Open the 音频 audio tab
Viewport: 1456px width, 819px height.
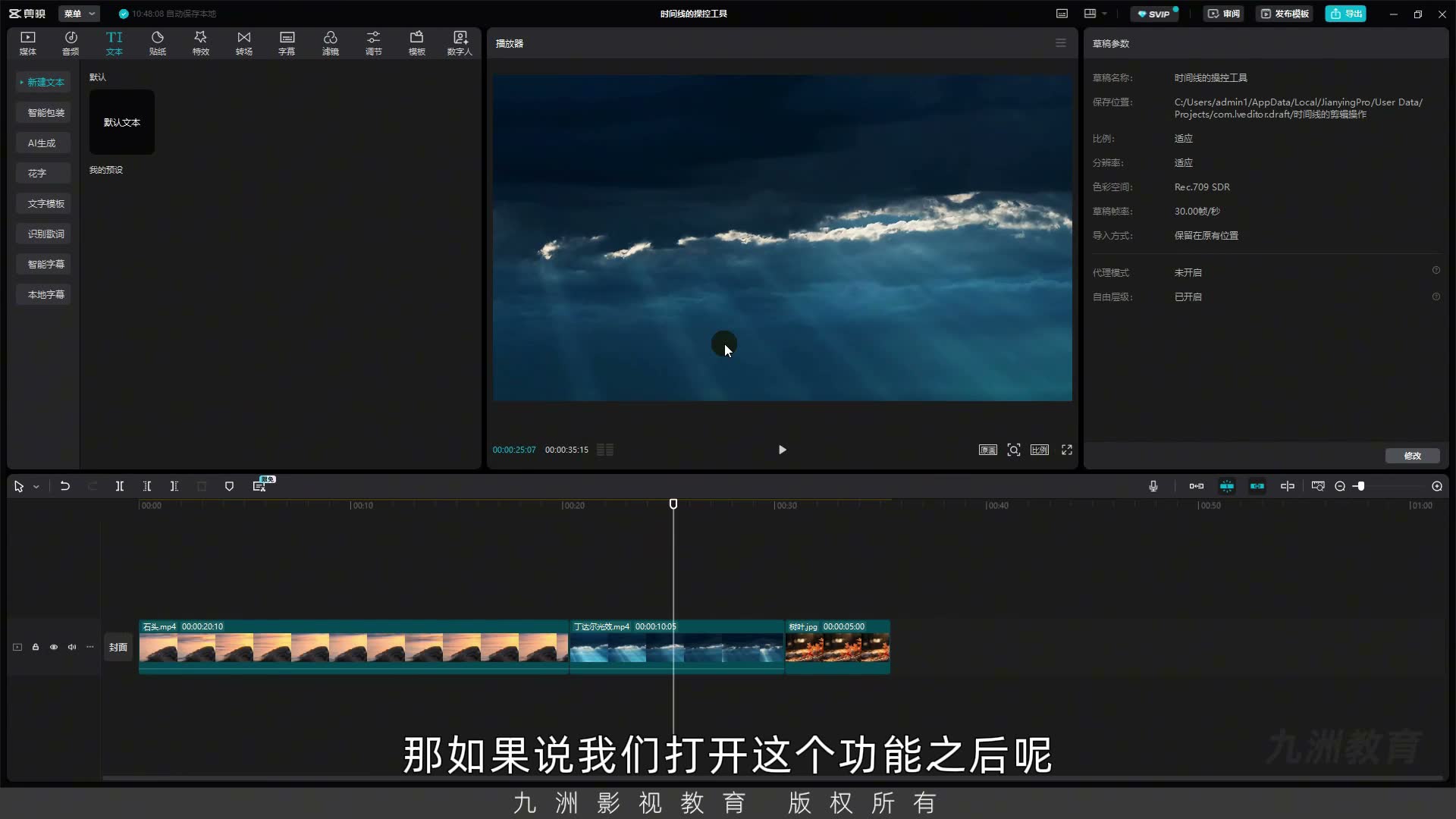click(x=71, y=43)
